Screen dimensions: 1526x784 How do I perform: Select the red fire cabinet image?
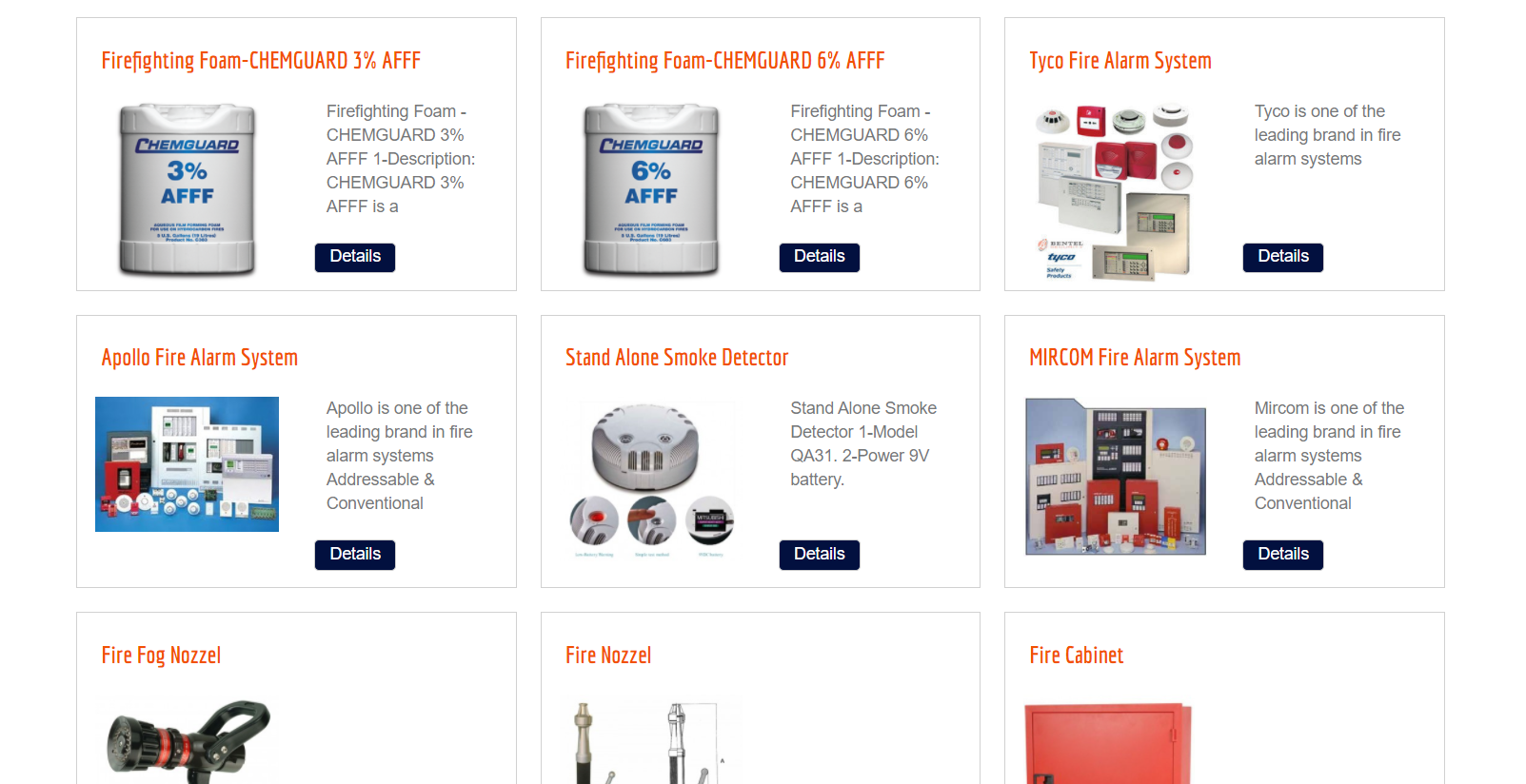pos(1108,743)
